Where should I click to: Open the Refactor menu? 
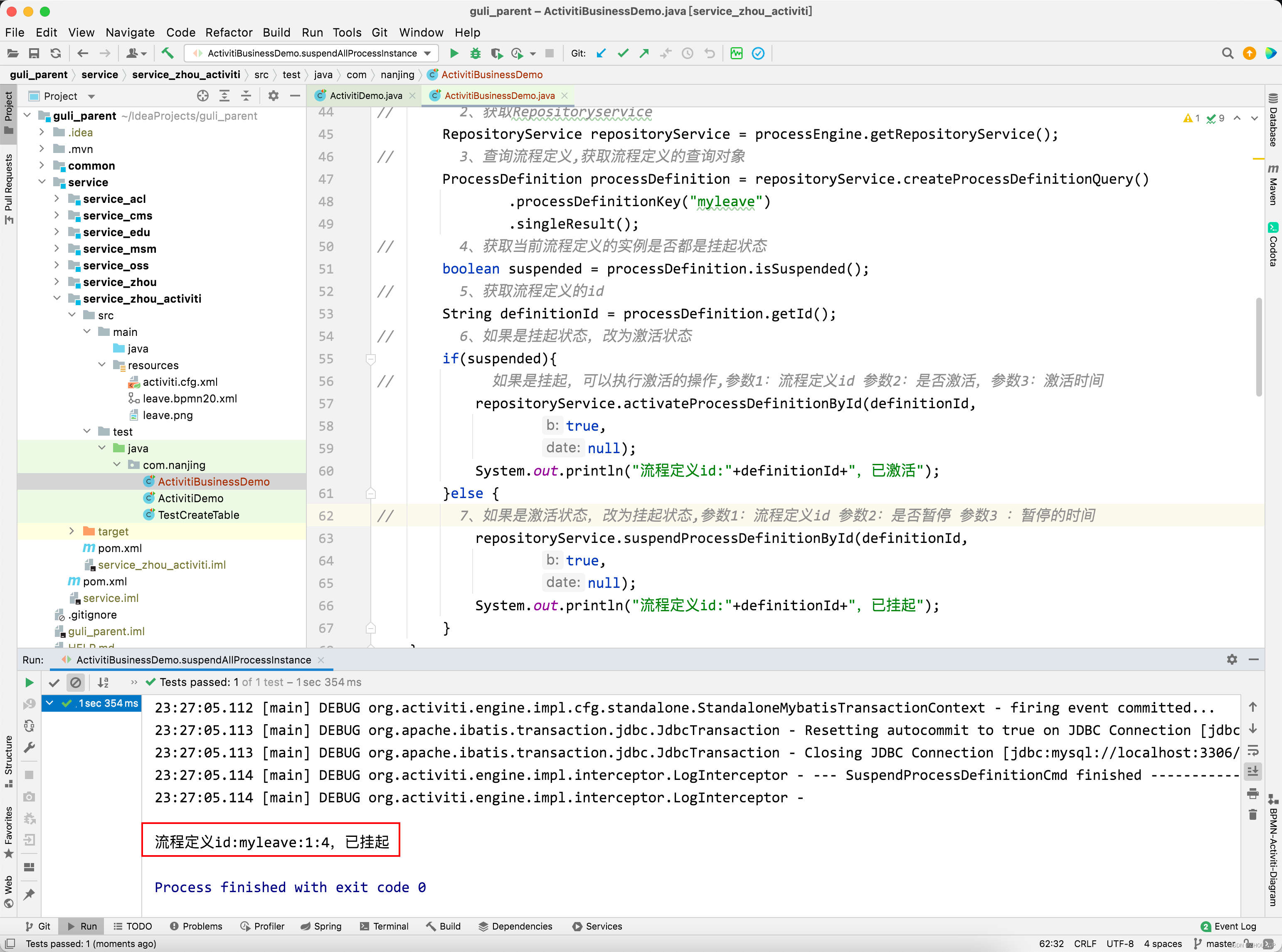tap(229, 33)
